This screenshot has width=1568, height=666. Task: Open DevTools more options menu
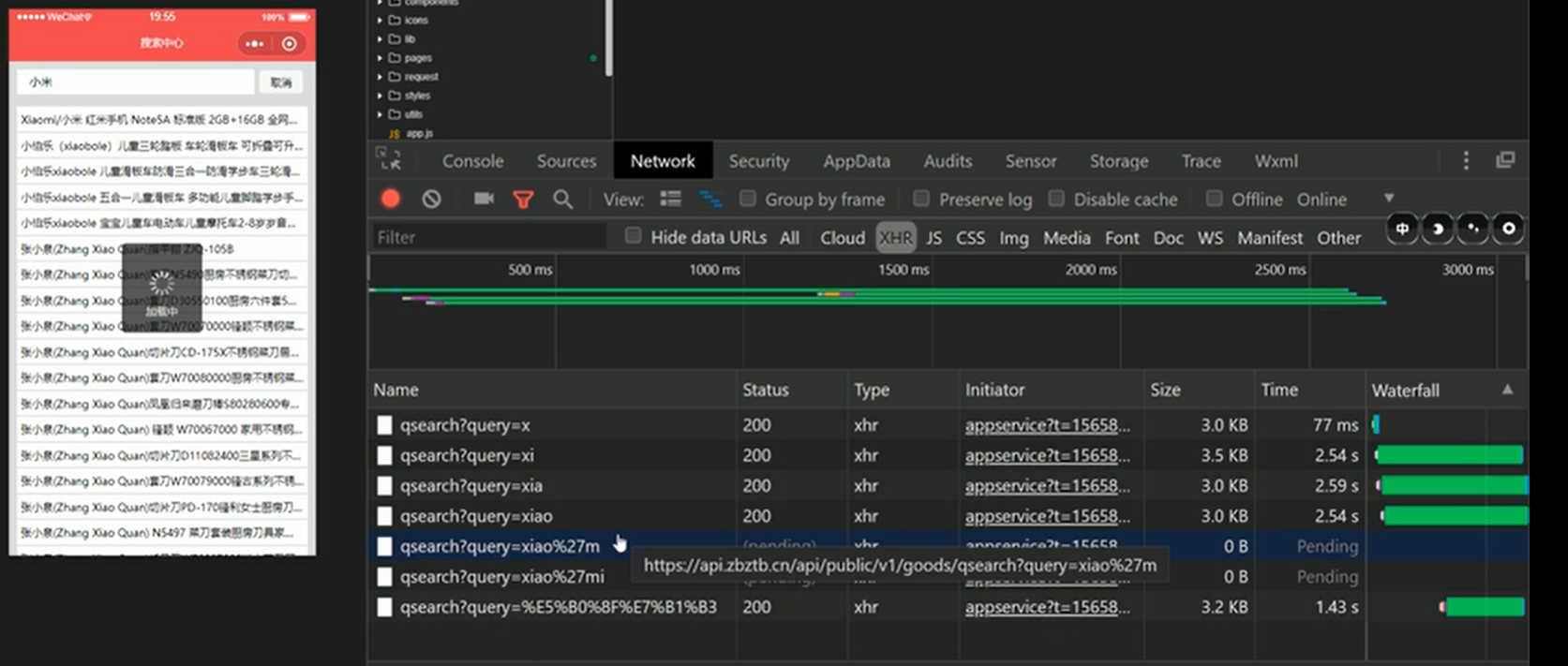pyautogui.click(x=1466, y=160)
